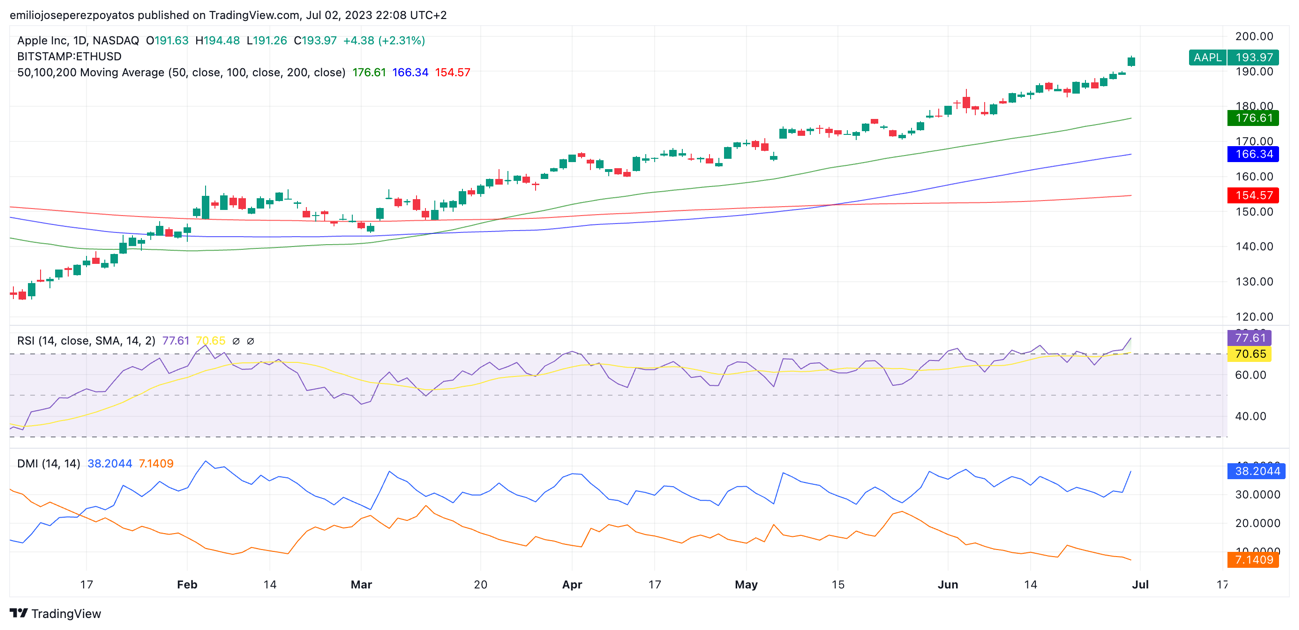Image resolution: width=1299 pixels, height=630 pixels.
Task: Click the first ∅ symbol in RSI legend
Action: pos(236,341)
